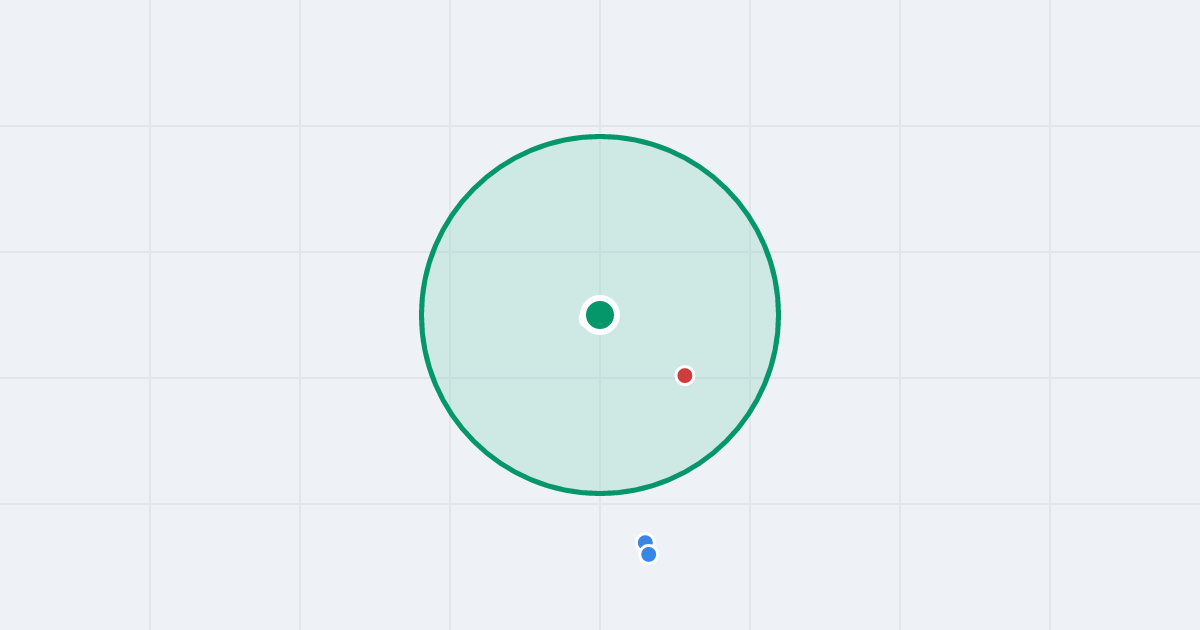Click the green circle's outline at its top
Image resolution: width=1200 pixels, height=630 pixels.
600,136
